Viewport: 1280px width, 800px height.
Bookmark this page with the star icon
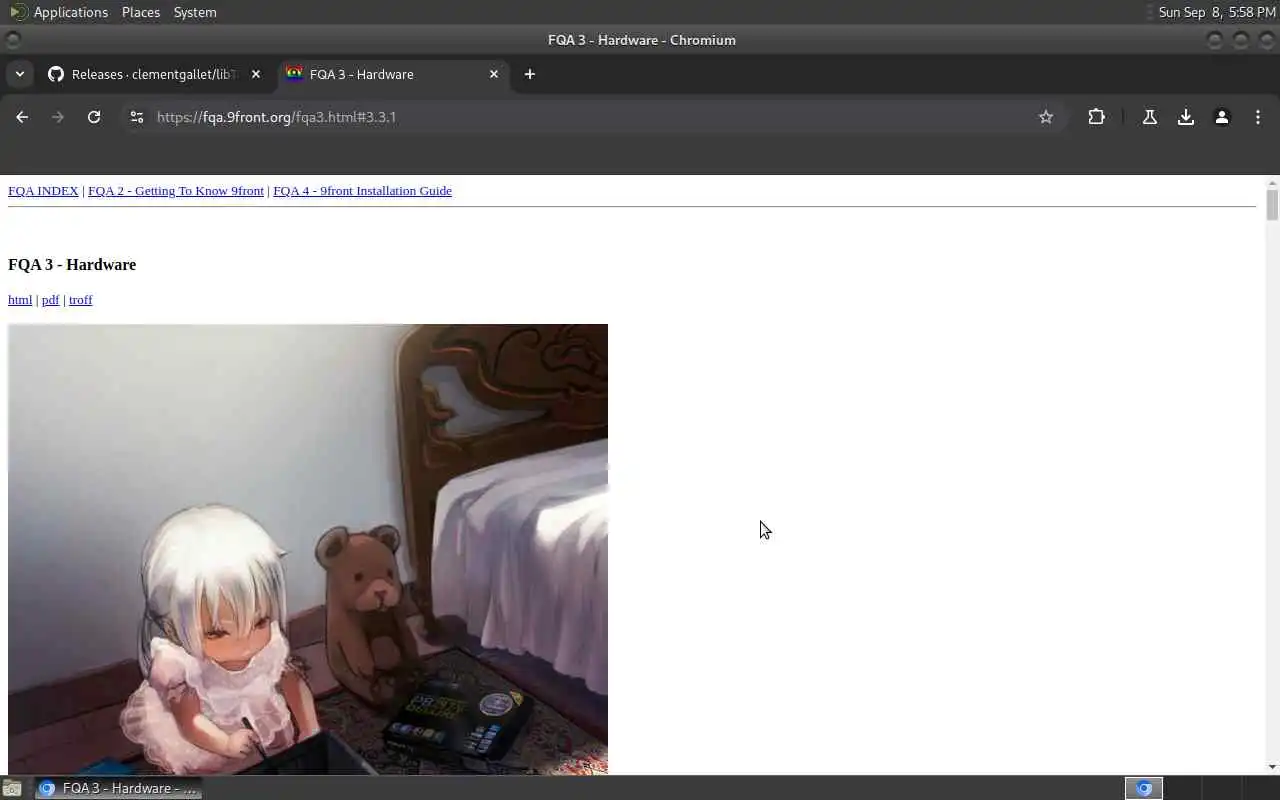click(1046, 117)
